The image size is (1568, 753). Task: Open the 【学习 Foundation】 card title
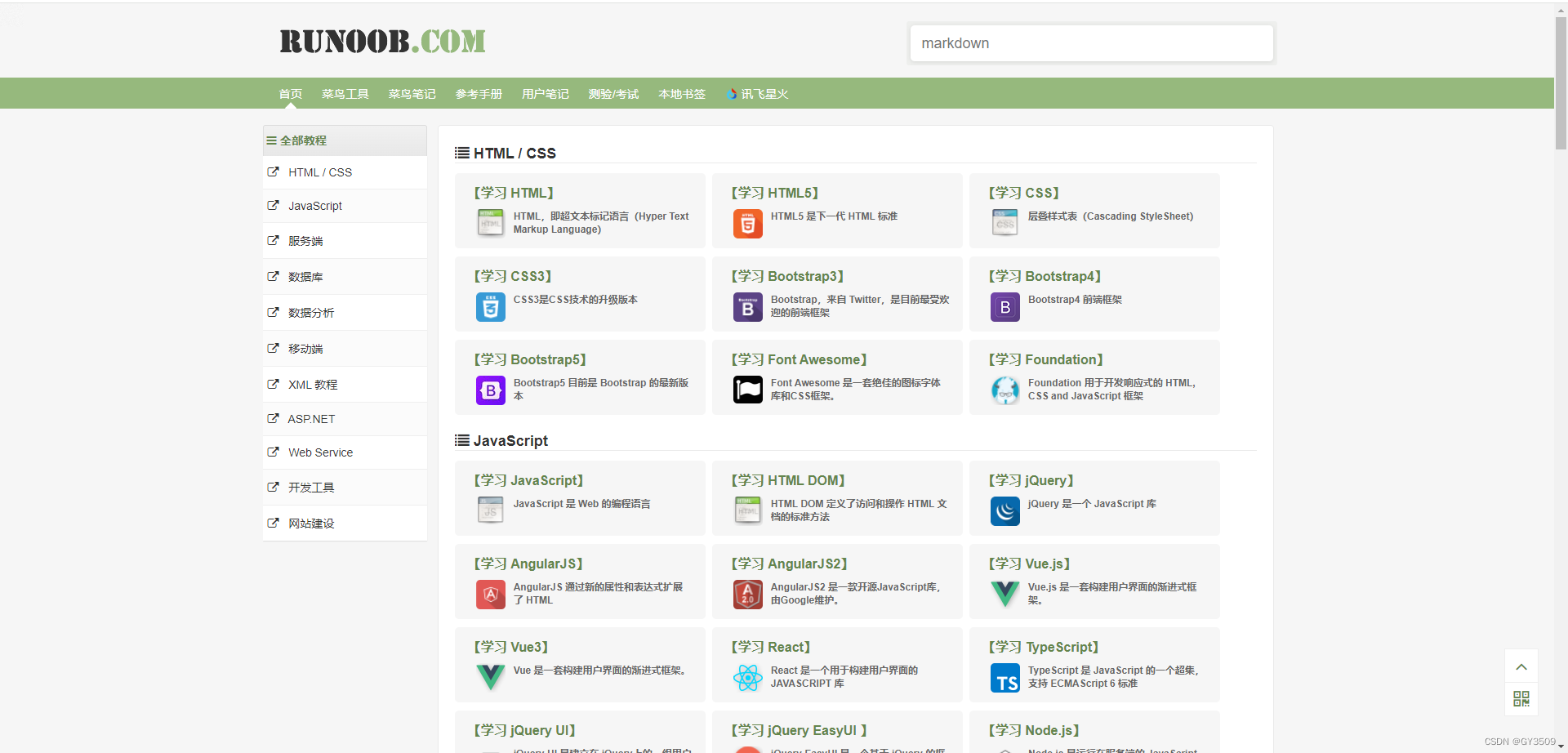(x=1046, y=359)
